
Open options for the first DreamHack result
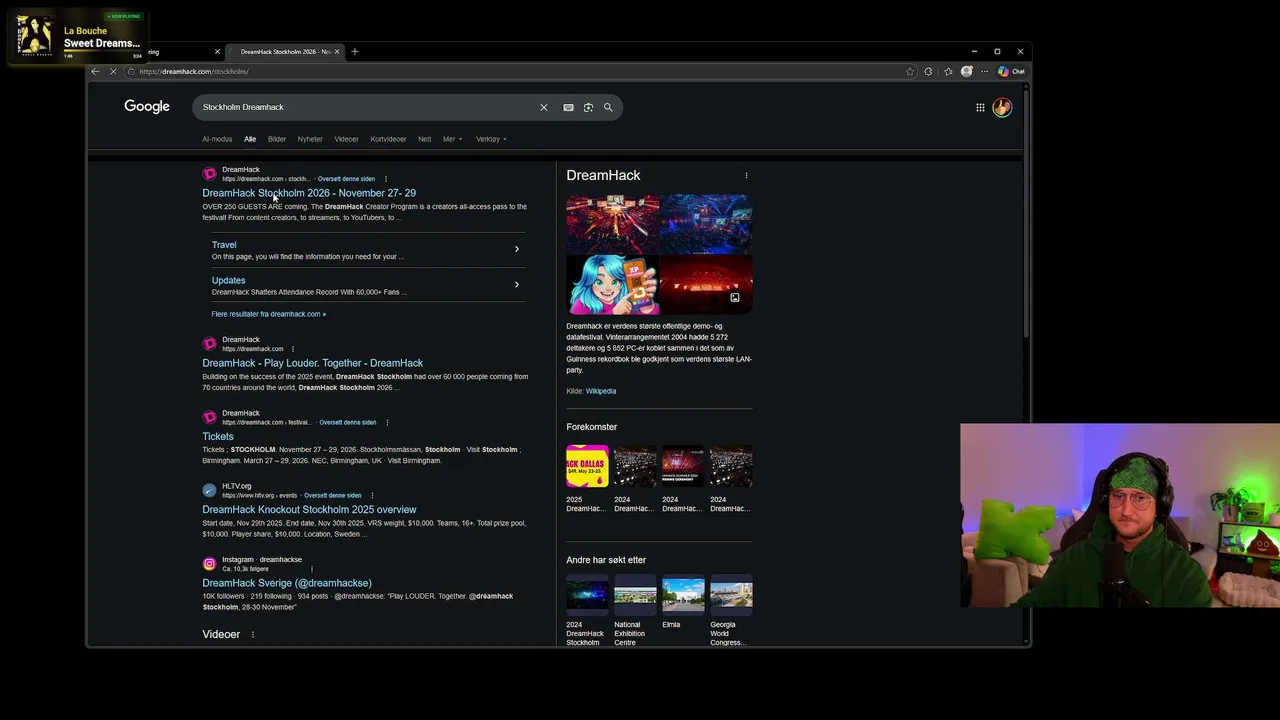click(385, 179)
